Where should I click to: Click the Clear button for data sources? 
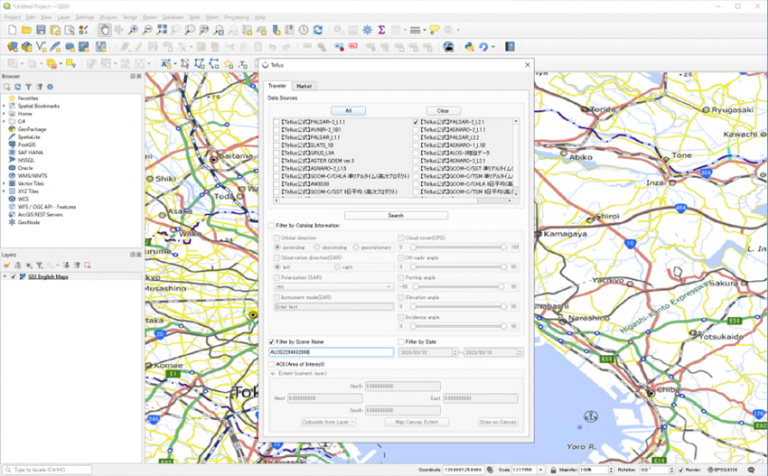[443, 111]
